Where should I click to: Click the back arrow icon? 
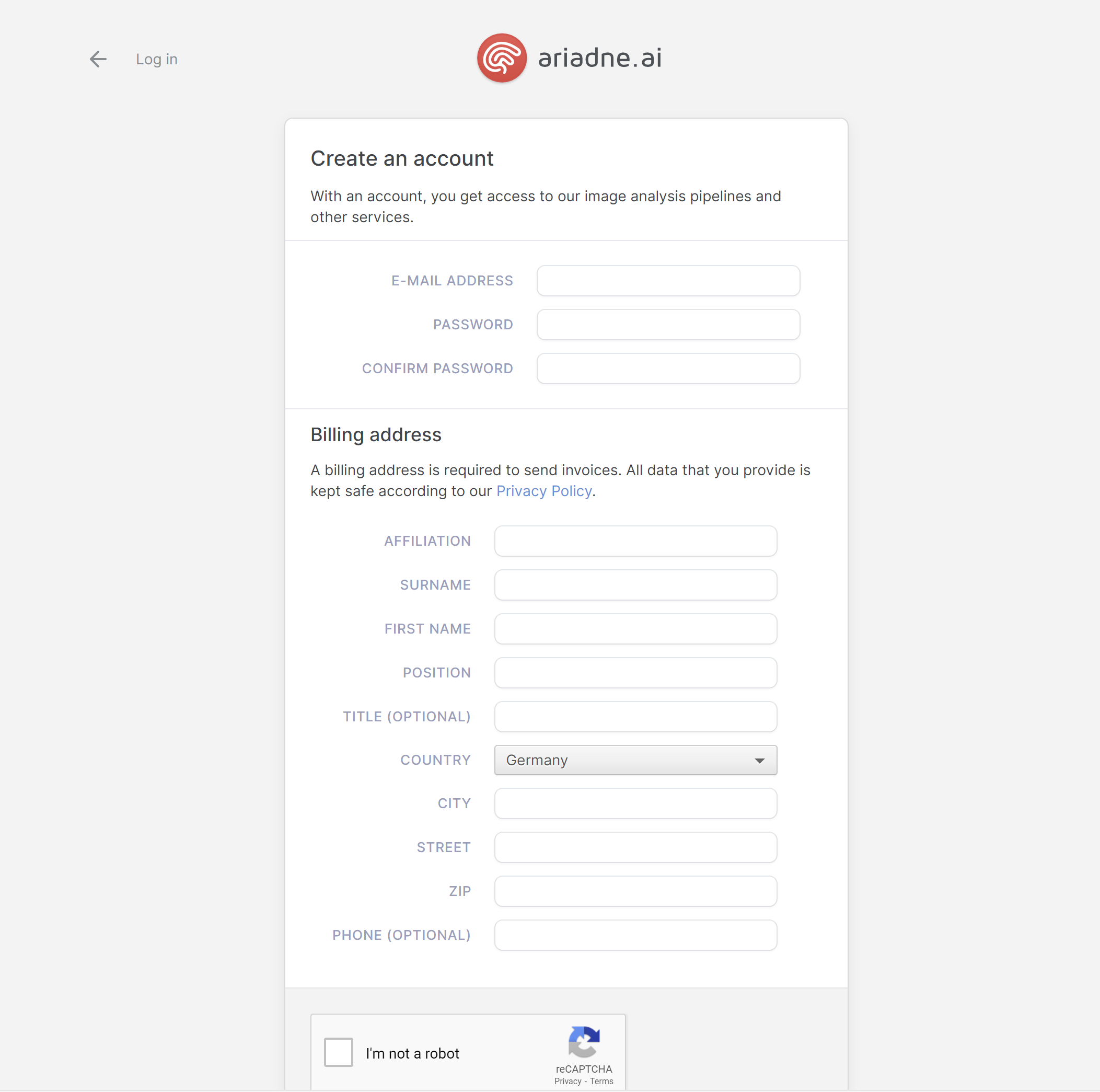(98, 59)
